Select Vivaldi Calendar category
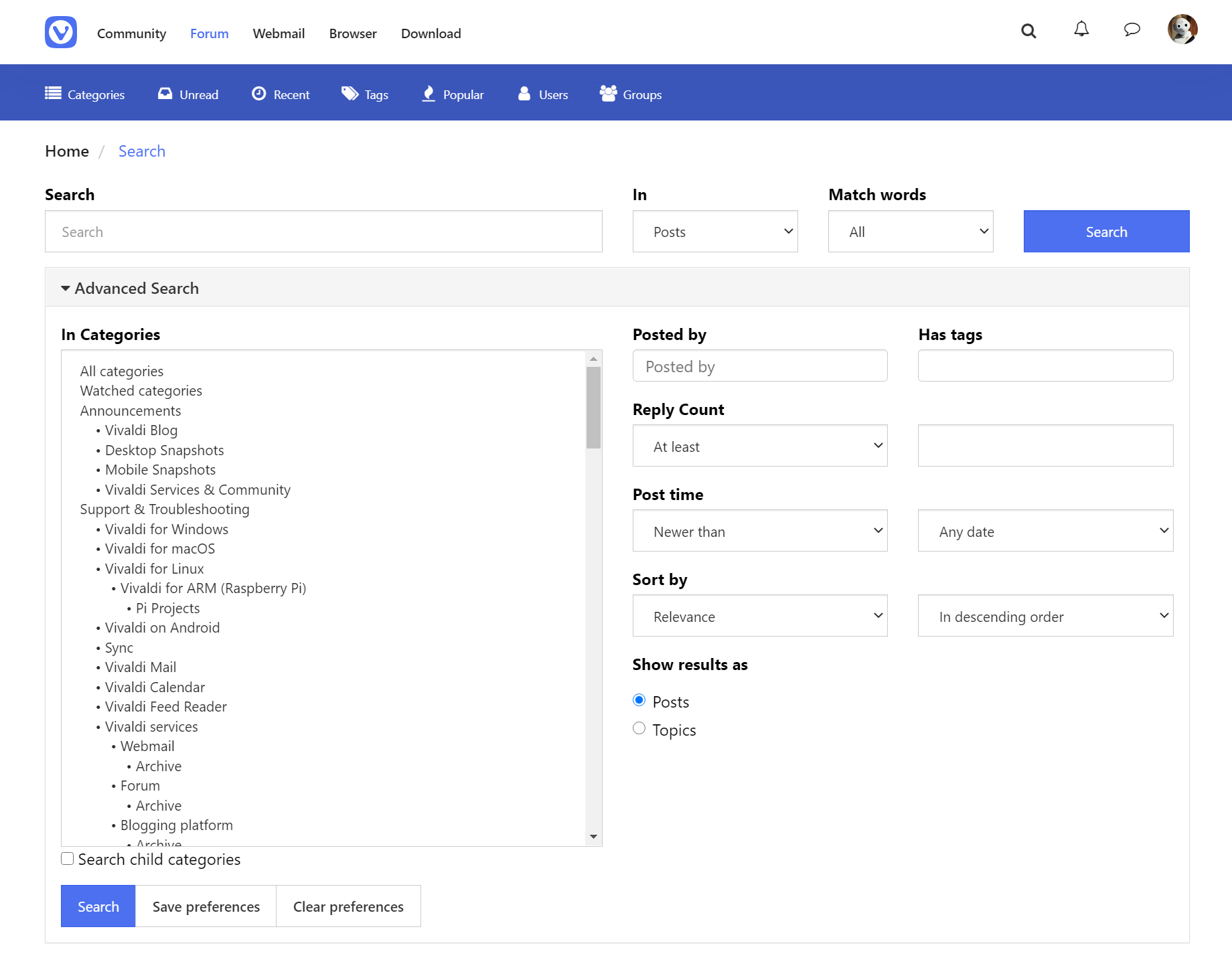Screen dimensions: 1232x980 (155, 687)
